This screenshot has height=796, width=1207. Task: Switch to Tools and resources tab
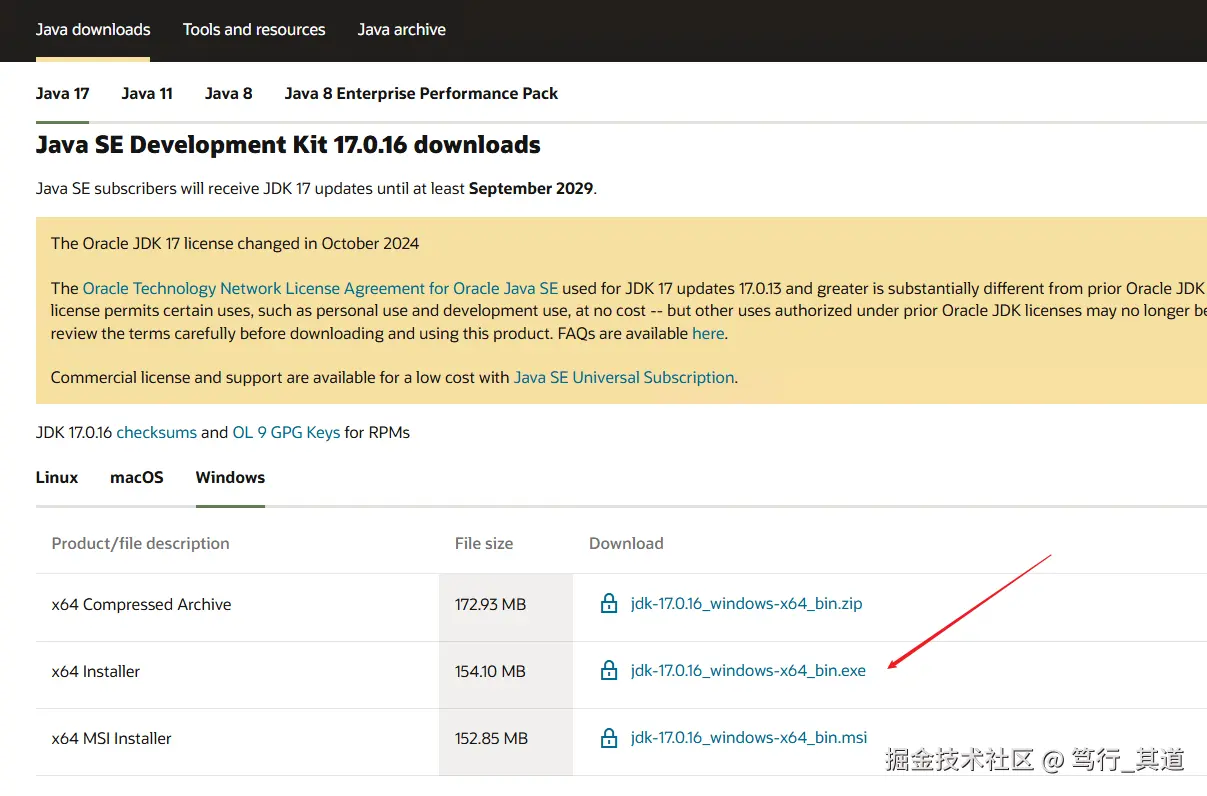(254, 29)
